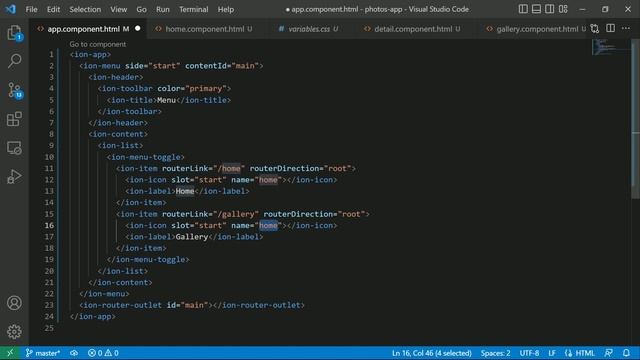This screenshot has height=360, width=640.
Task: Click the unsaved dot on app.component.html tab
Action: [x=138, y=28]
